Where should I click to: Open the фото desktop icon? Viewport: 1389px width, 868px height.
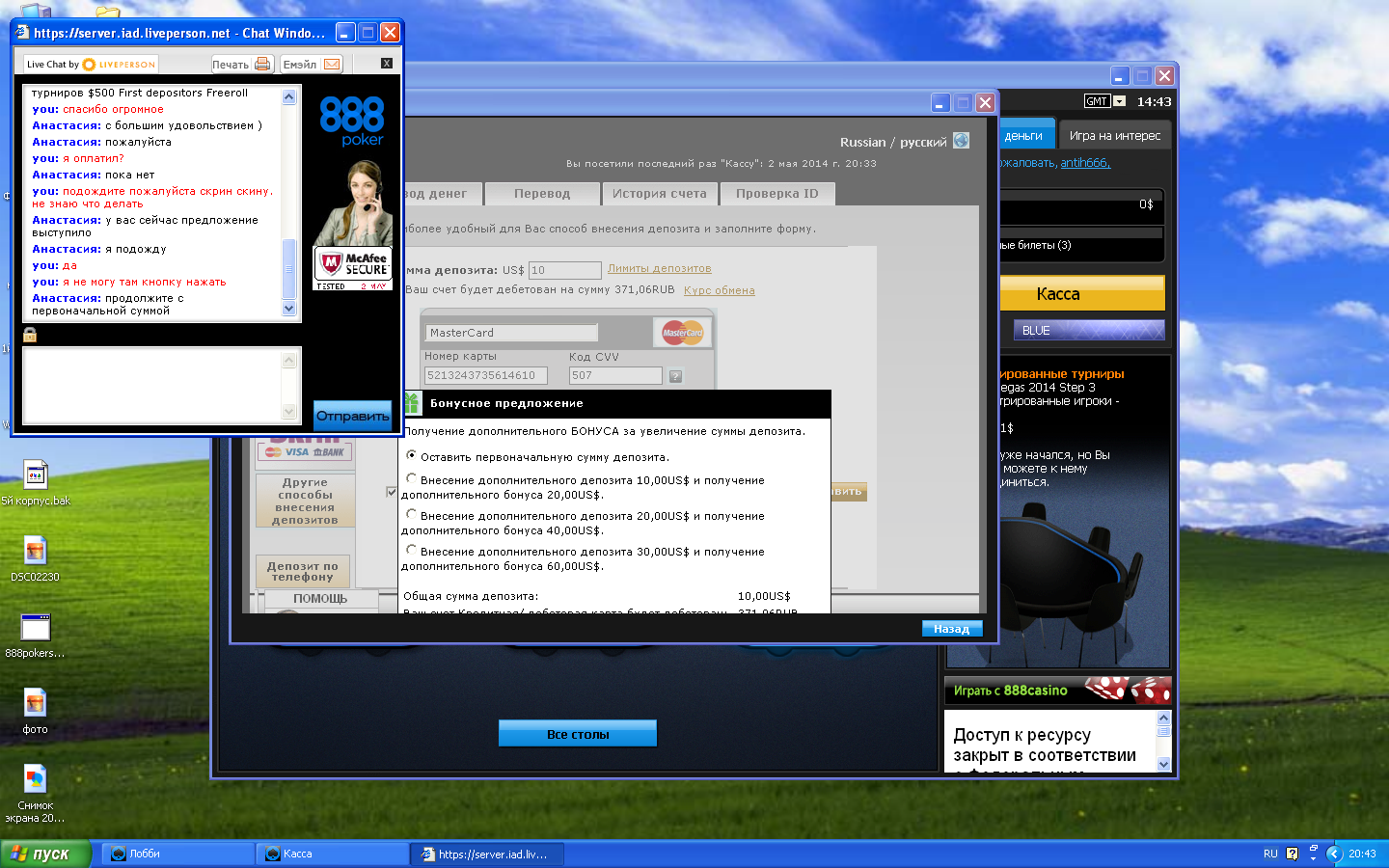click(x=36, y=711)
